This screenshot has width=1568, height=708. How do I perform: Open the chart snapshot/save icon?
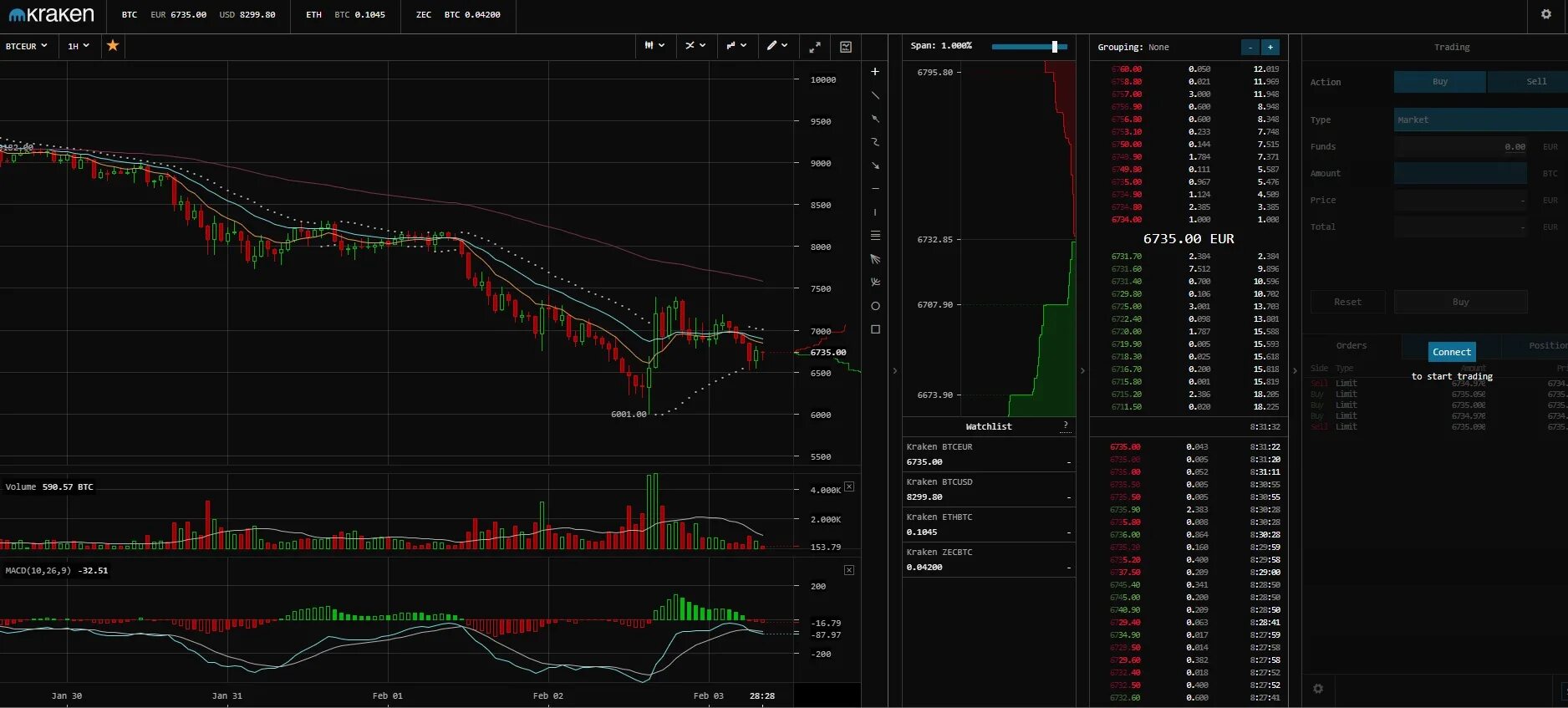[x=846, y=47]
